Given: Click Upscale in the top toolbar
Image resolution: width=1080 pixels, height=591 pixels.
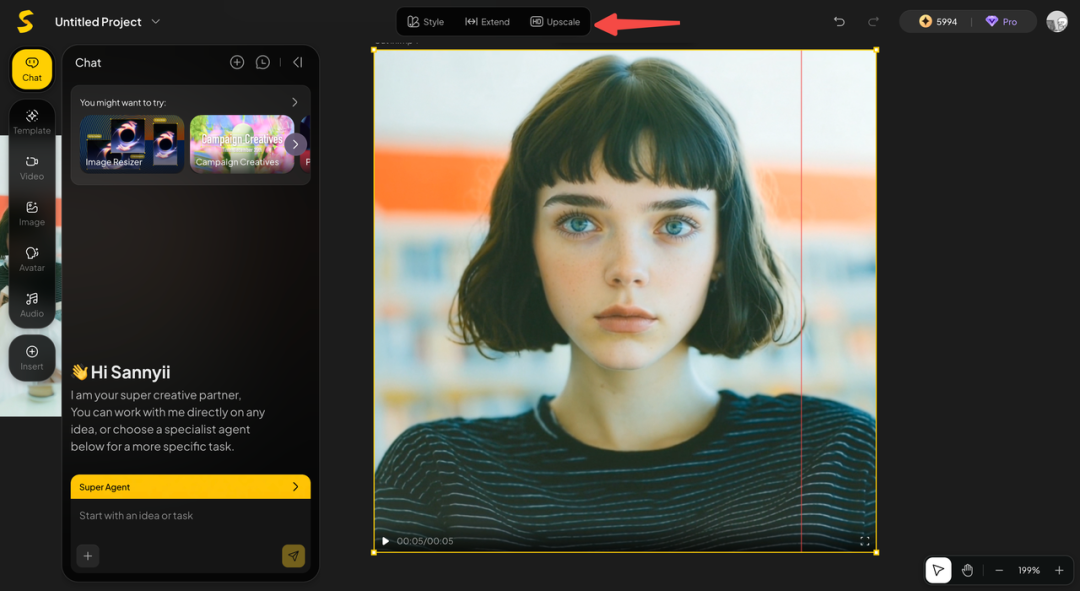Looking at the screenshot, I should (x=555, y=22).
